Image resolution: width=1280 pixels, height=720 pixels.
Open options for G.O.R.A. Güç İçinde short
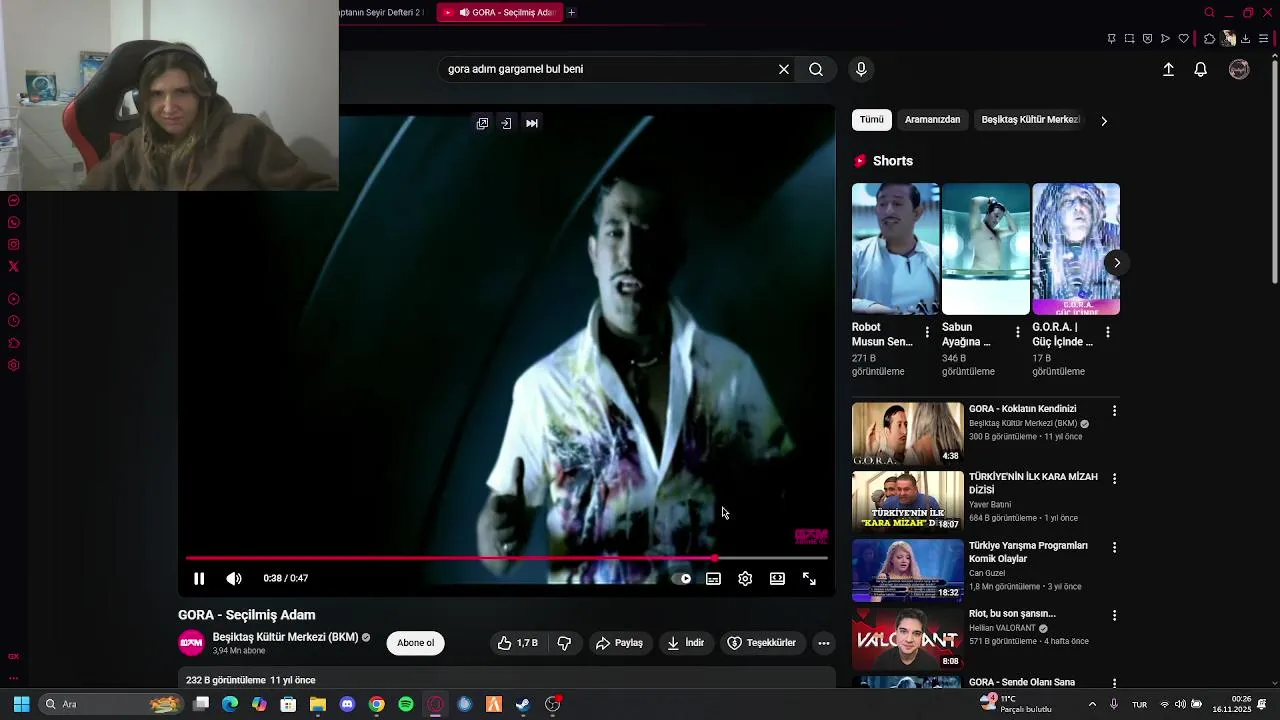[x=1108, y=332]
